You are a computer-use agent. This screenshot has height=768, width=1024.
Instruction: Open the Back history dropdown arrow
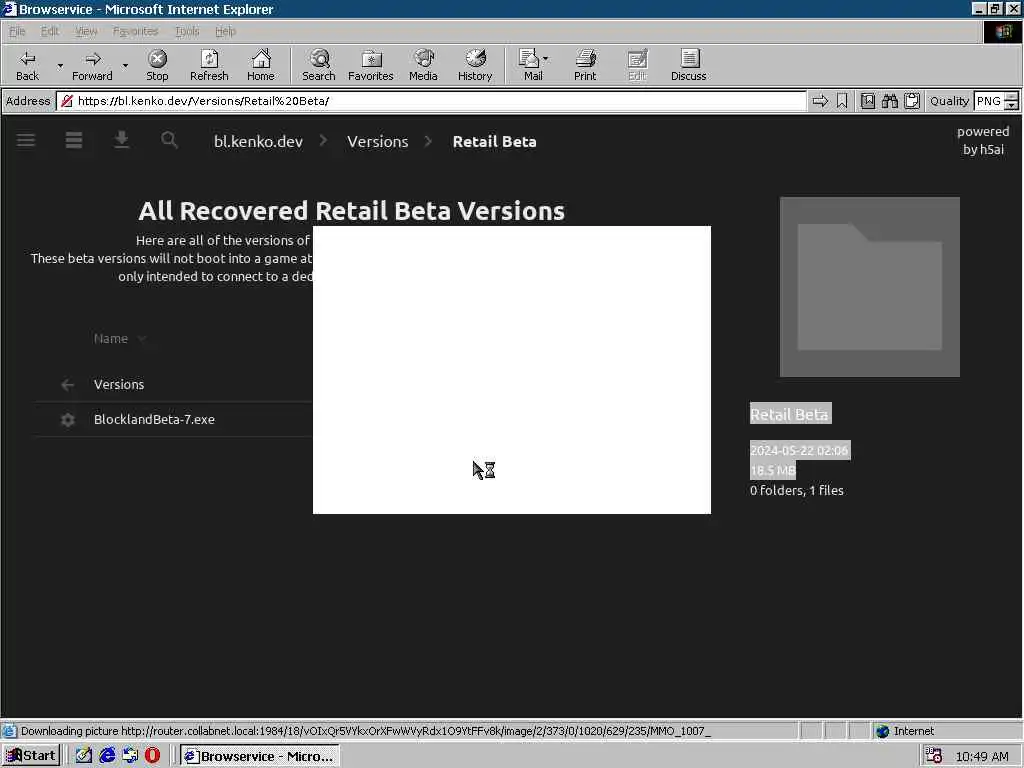pyautogui.click(x=60, y=65)
